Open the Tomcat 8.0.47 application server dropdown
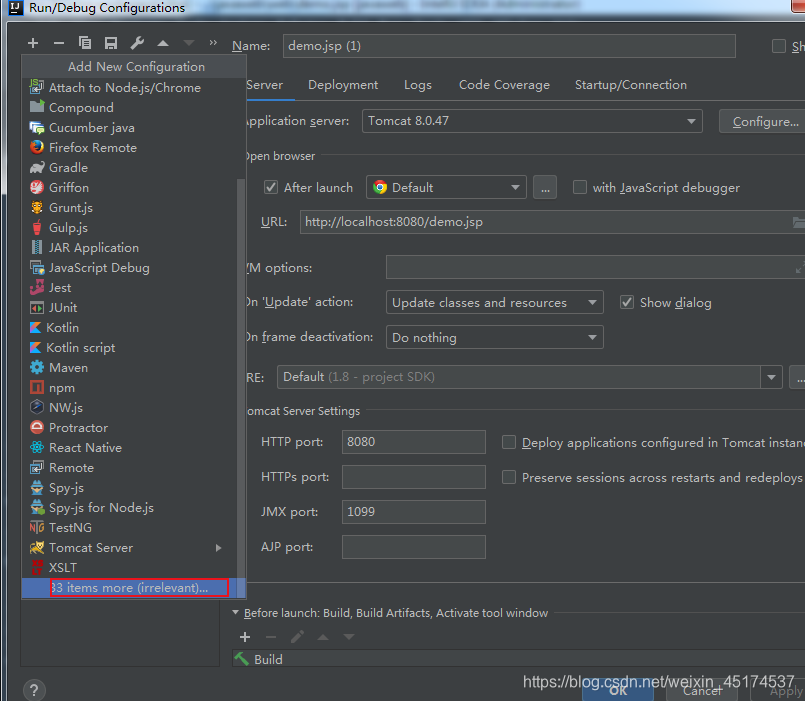The height and width of the screenshot is (701, 805). pyautogui.click(x=532, y=121)
